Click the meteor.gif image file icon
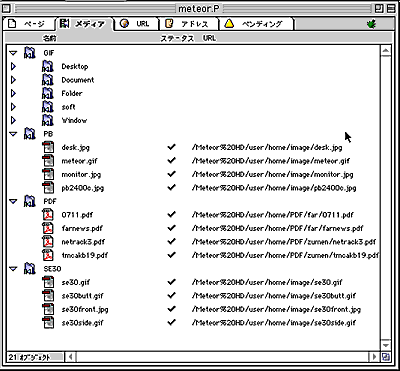This screenshot has width=400, height=371. [48, 161]
